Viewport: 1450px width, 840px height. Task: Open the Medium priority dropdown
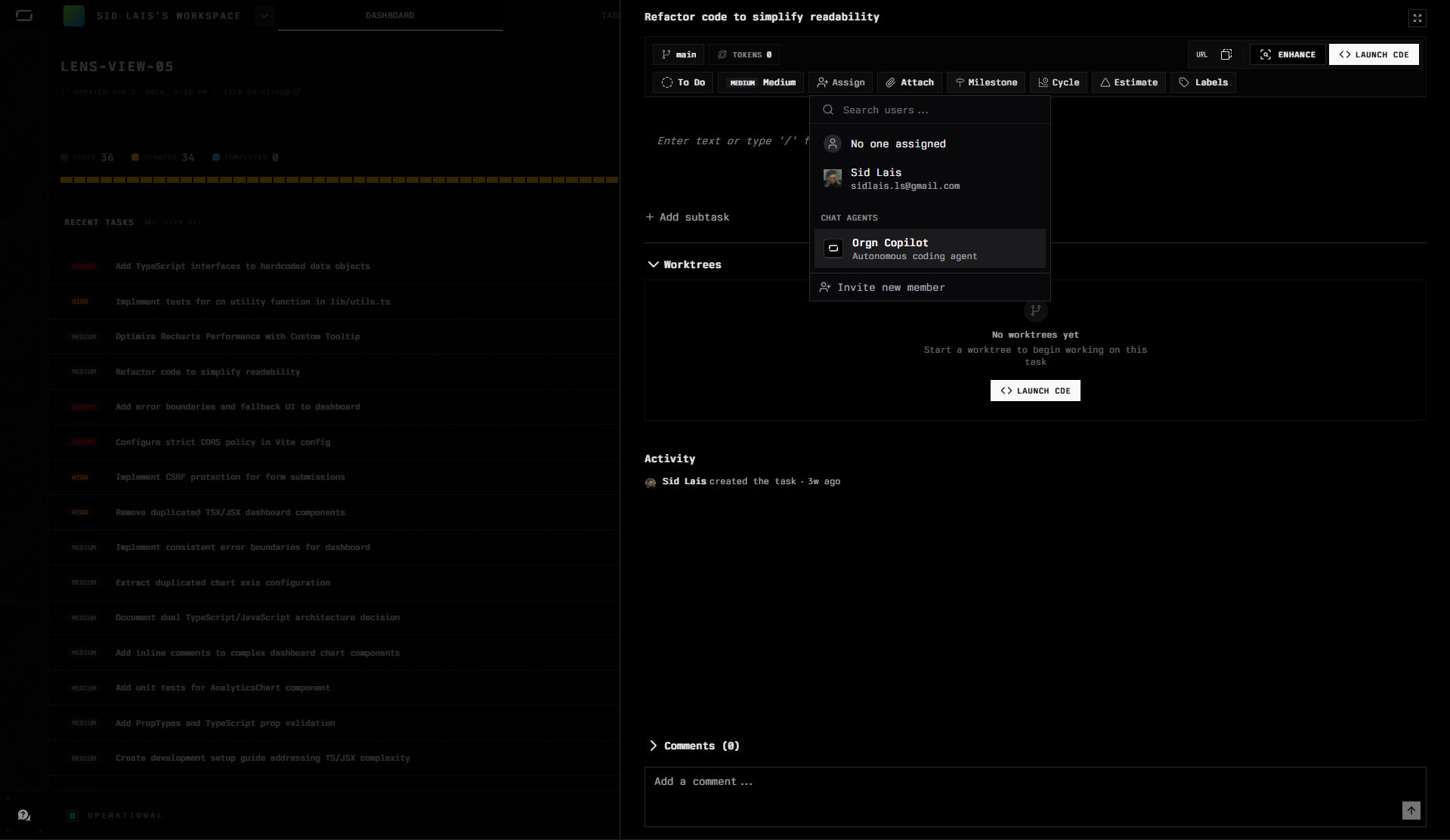(x=761, y=82)
